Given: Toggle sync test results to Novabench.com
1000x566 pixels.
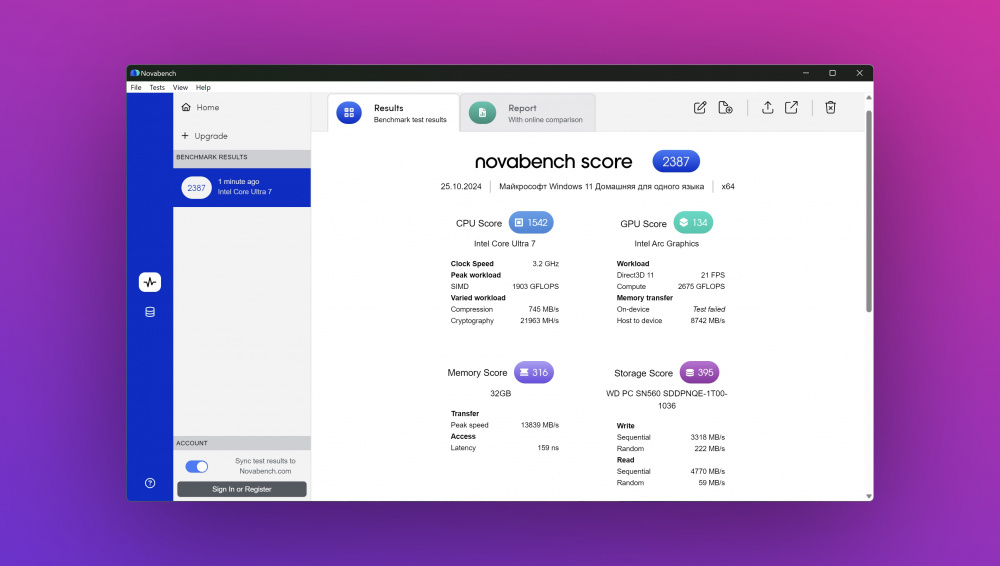Looking at the screenshot, I should coord(197,466).
